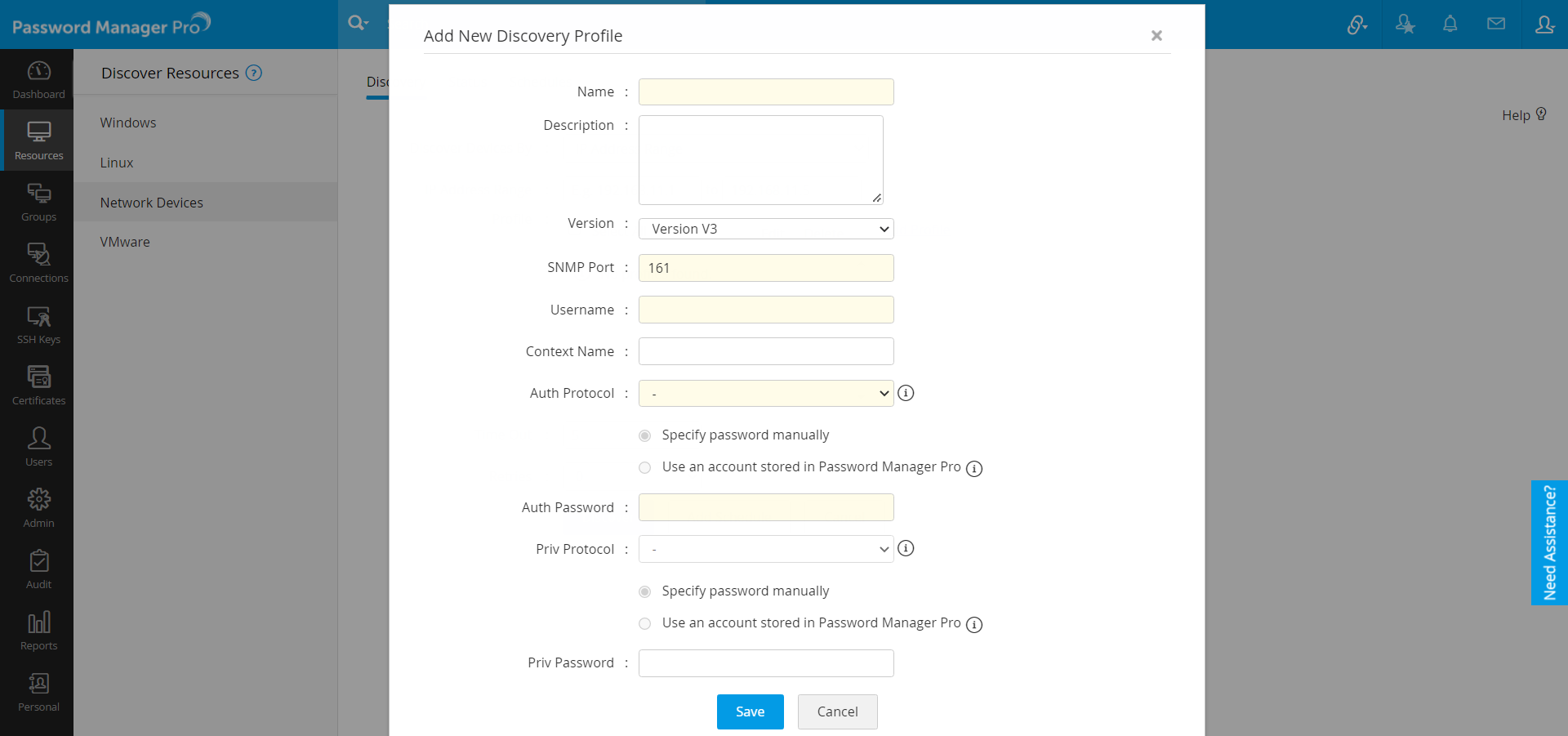Viewport: 1568px width, 736px height.
Task: Select Linux in Discover Resources menu
Action: point(117,163)
